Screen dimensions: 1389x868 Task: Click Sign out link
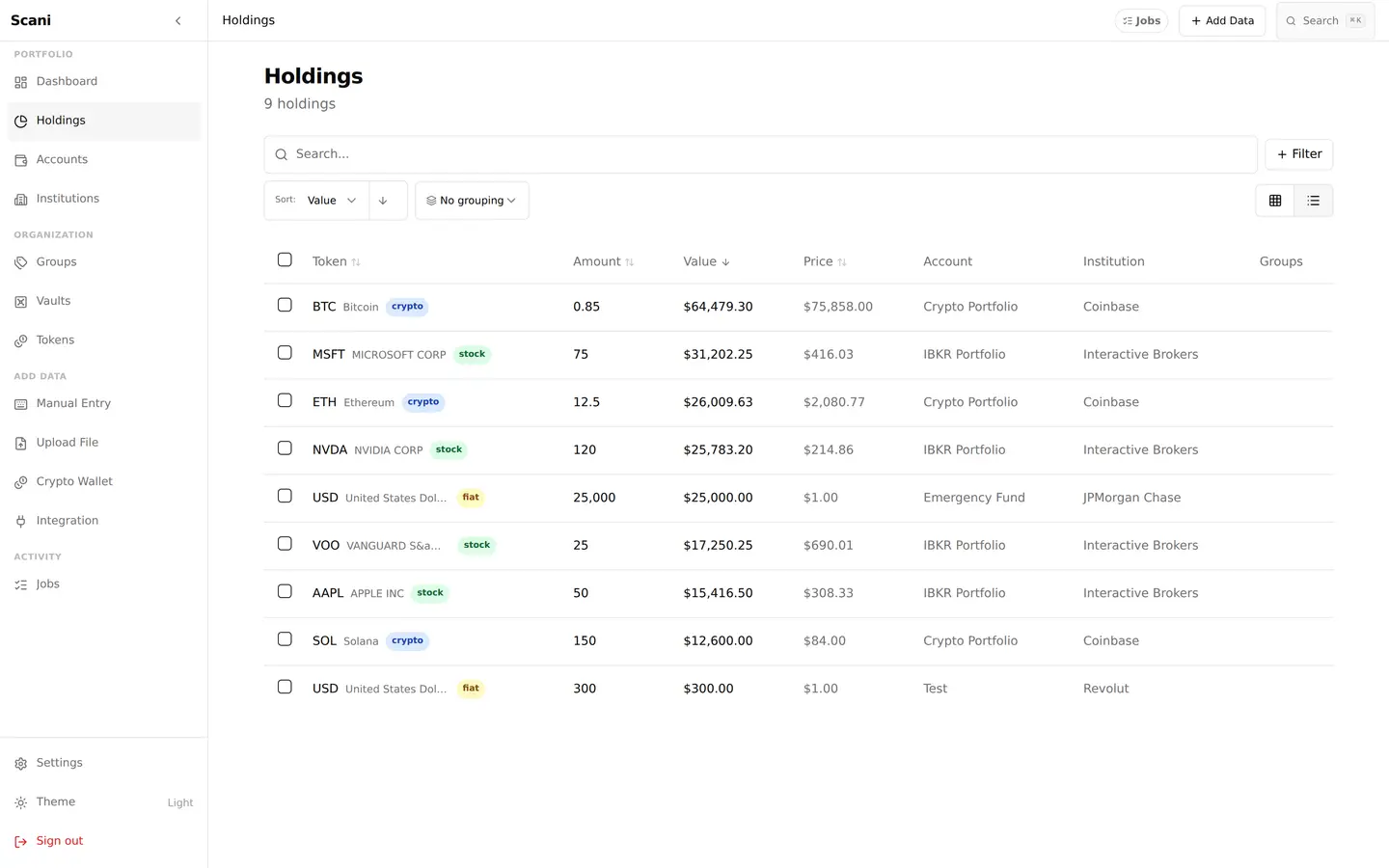coord(104,841)
